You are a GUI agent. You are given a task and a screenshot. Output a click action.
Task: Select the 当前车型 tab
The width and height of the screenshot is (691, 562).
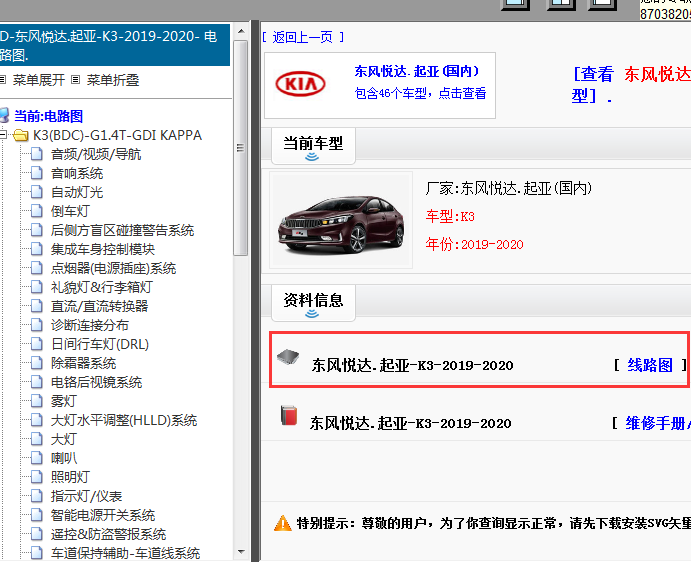click(313, 146)
